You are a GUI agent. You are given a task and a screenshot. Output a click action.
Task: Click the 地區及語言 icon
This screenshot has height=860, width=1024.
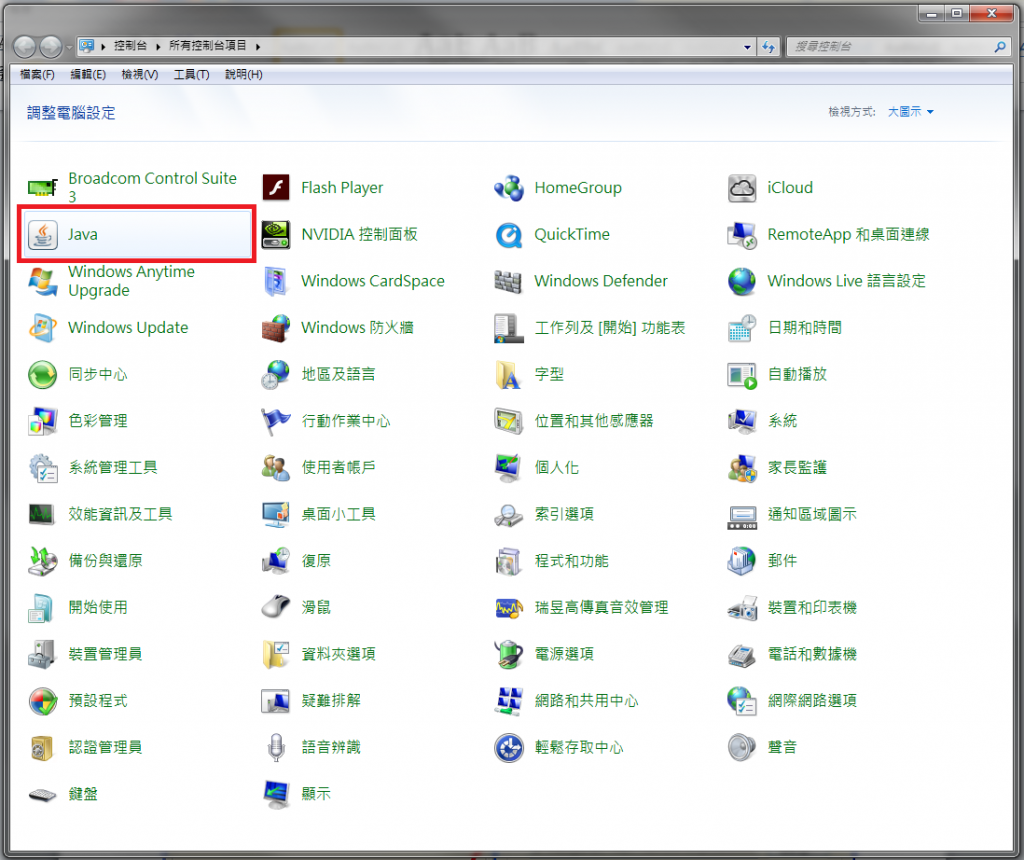coord(276,375)
